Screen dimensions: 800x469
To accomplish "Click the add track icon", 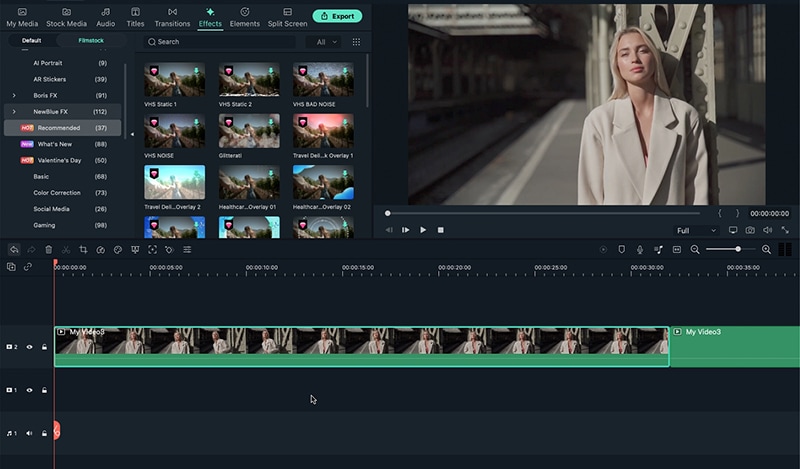I will point(11,267).
